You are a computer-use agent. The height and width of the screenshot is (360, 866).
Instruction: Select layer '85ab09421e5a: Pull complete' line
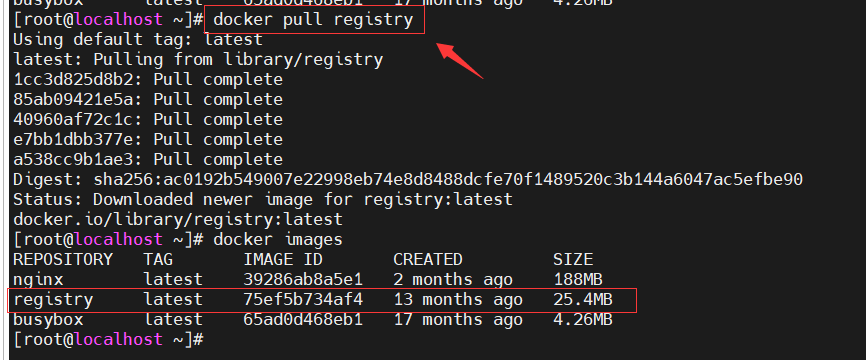tap(148, 99)
